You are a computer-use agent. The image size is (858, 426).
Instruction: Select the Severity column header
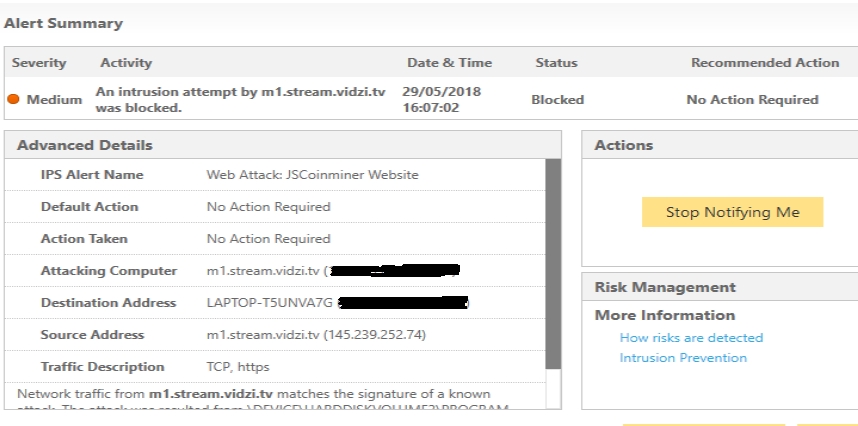pyautogui.click(x=39, y=63)
